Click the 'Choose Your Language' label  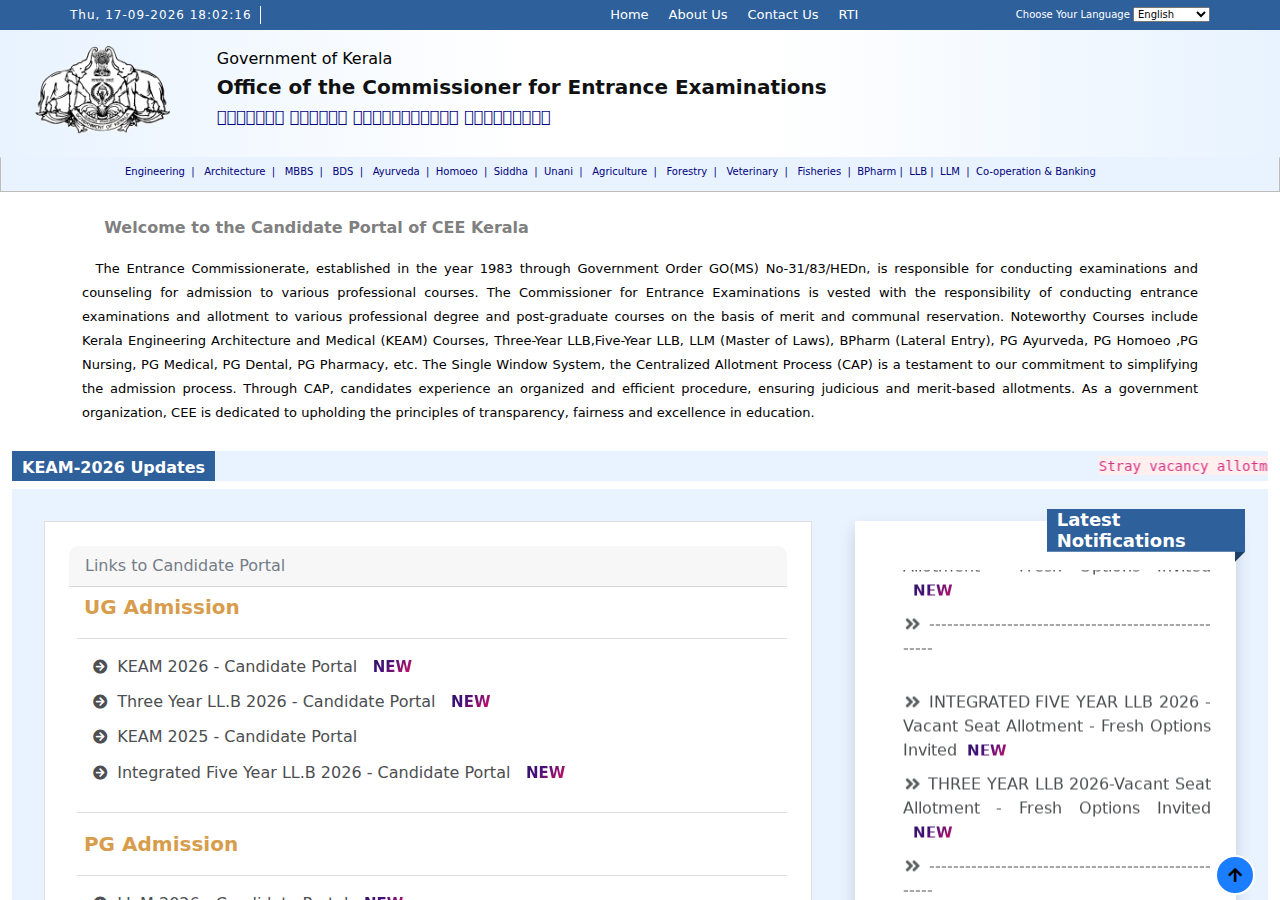[x=1073, y=15]
